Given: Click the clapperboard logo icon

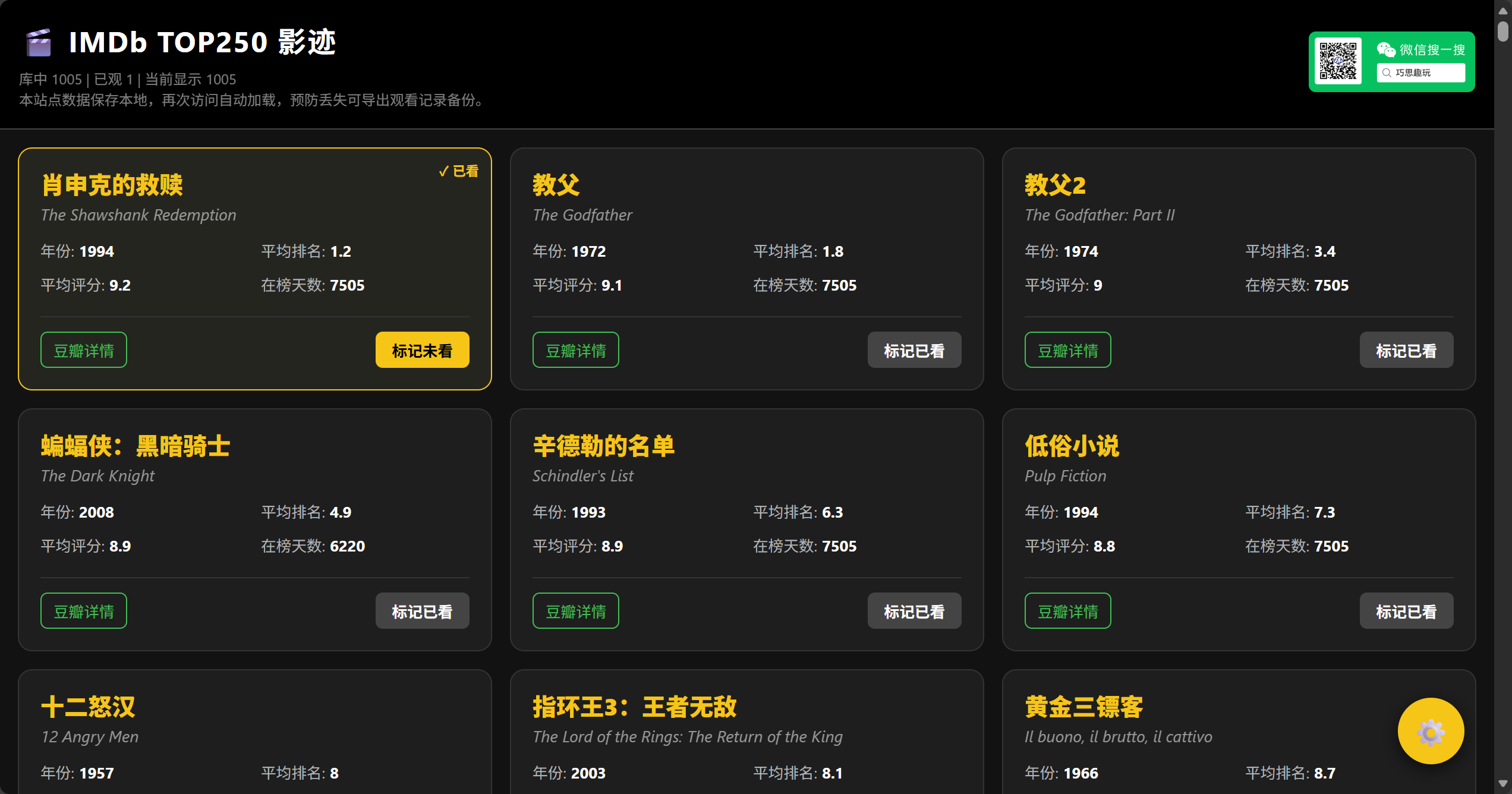Looking at the screenshot, I should pyautogui.click(x=39, y=43).
